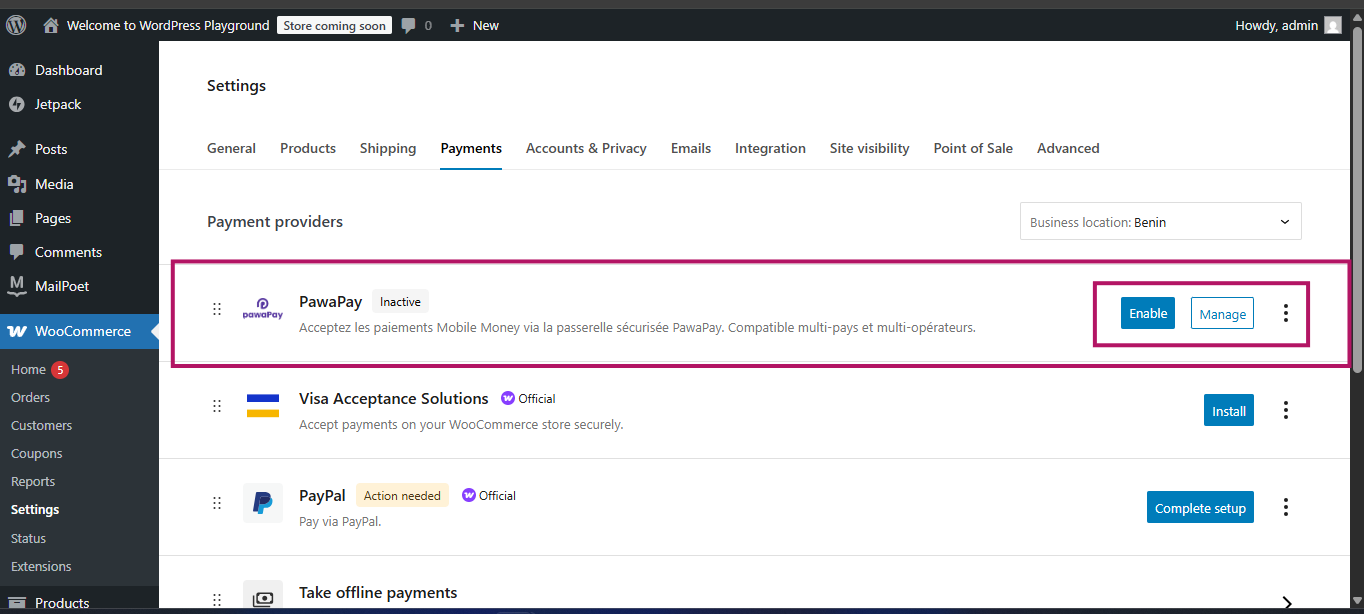Viewport: 1364px width, 614px height.
Task: Open the Integration tab
Action: click(x=770, y=148)
